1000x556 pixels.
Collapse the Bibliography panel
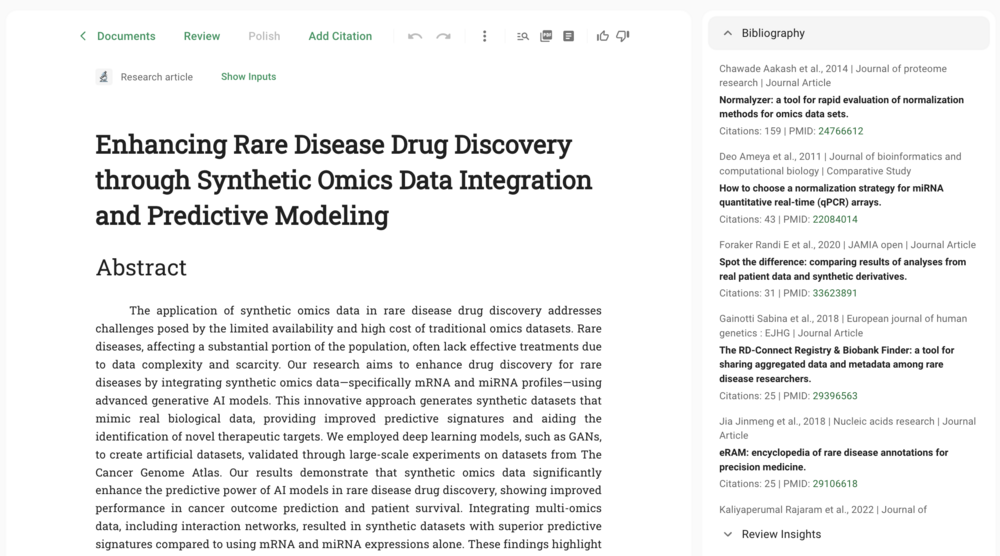(x=728, y=33)
